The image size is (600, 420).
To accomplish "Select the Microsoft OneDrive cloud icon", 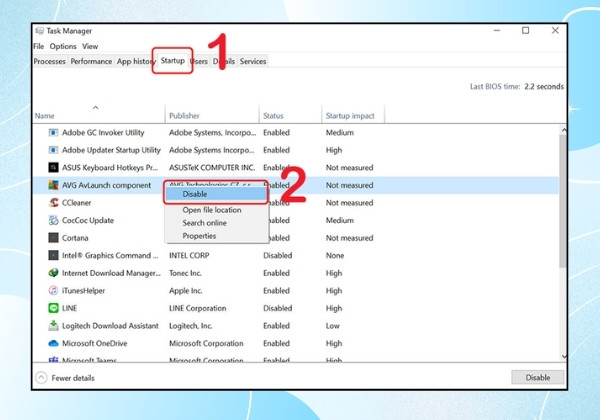I will 53,343.
